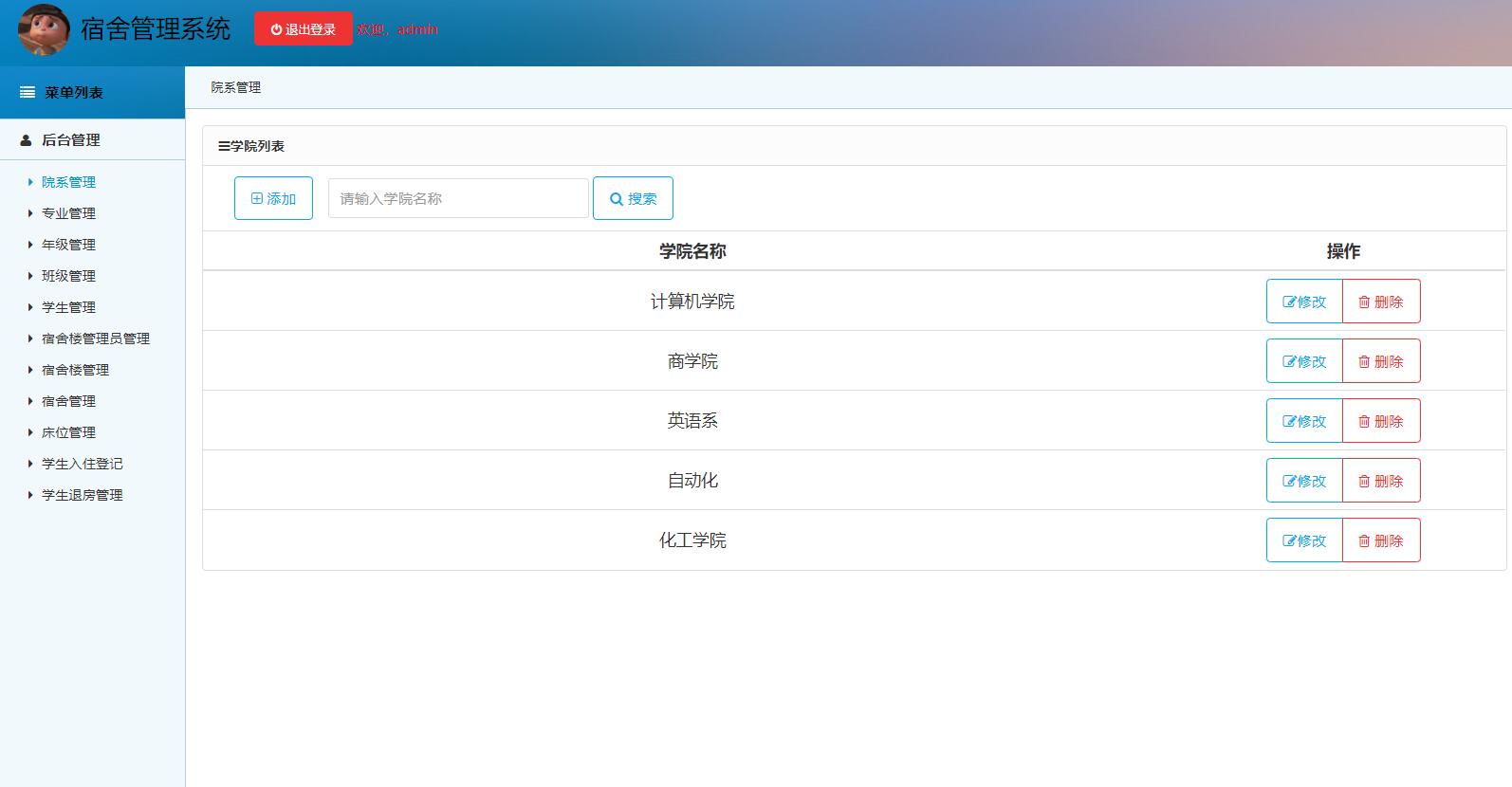Click the 化工学院 table cell
Viewport: 1512px width, 787px height.
tap(692, 540)
